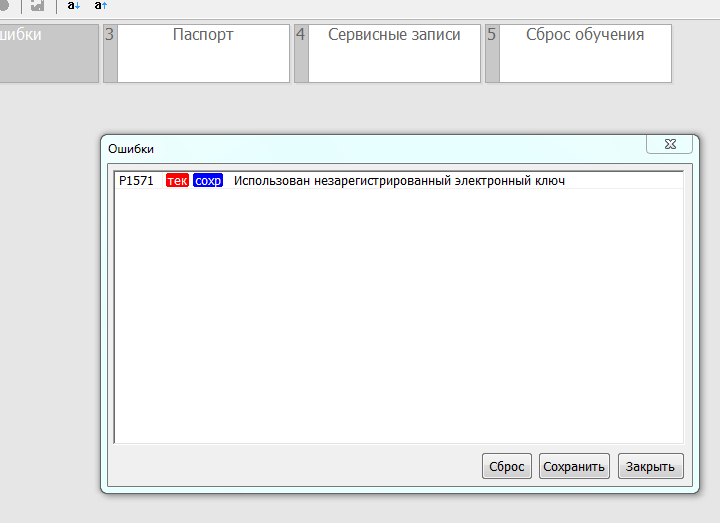Click the Сохранить button
720x523 pixels.
tap(574, 466)
